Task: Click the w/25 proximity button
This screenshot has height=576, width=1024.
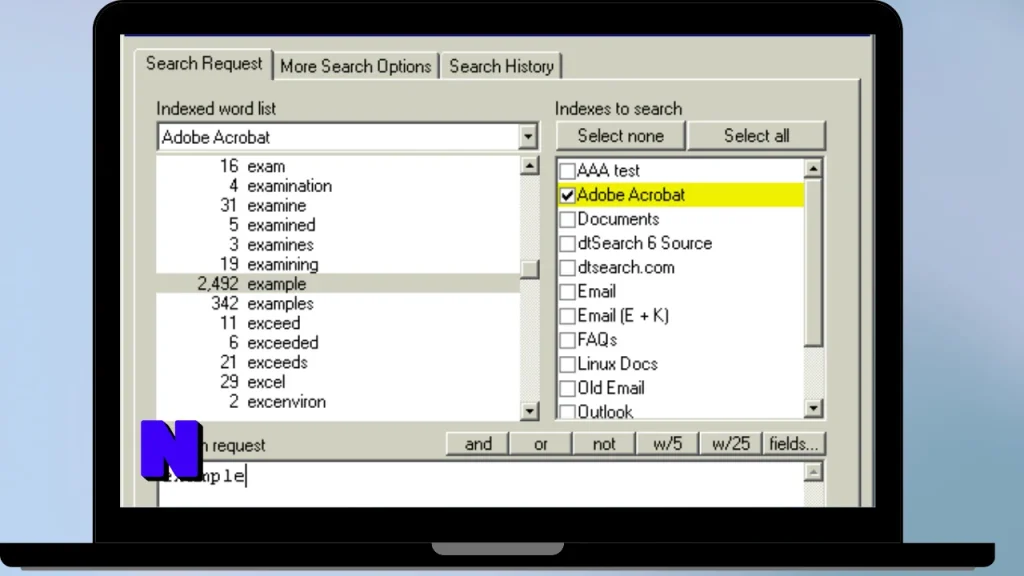Action: [730, 444]
